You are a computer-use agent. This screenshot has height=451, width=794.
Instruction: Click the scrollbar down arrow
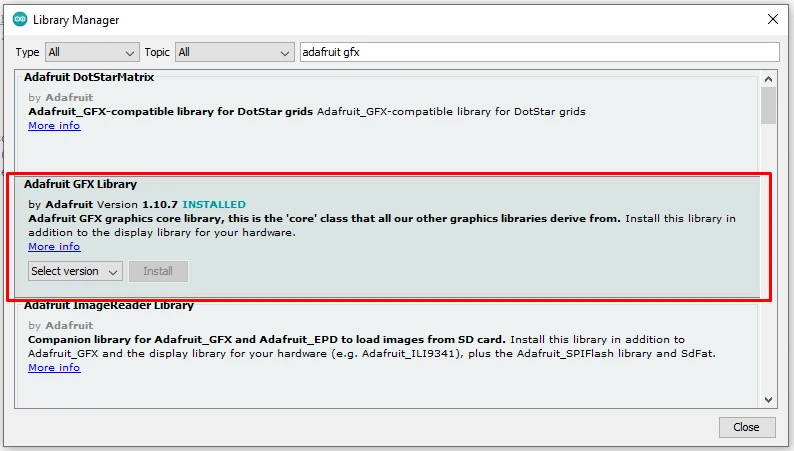pos(768,400)
